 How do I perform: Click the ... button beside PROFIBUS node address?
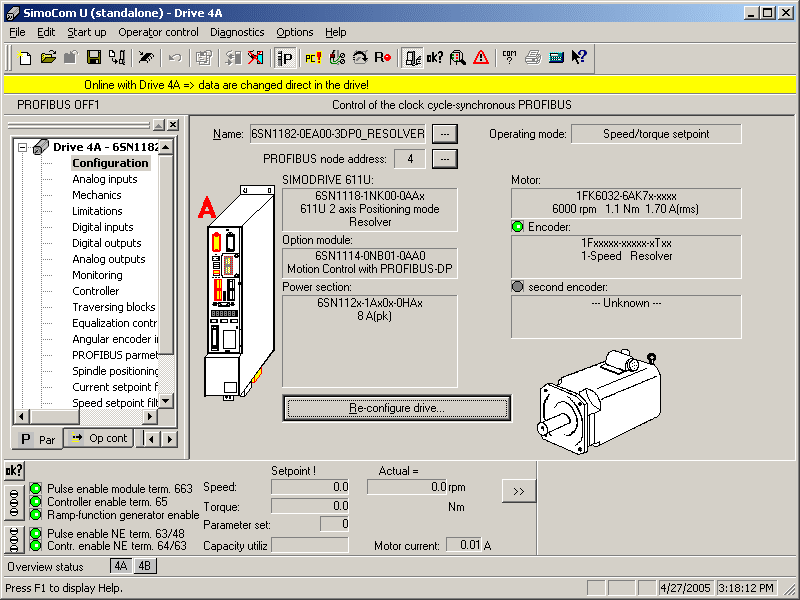[x=445, y=159]
